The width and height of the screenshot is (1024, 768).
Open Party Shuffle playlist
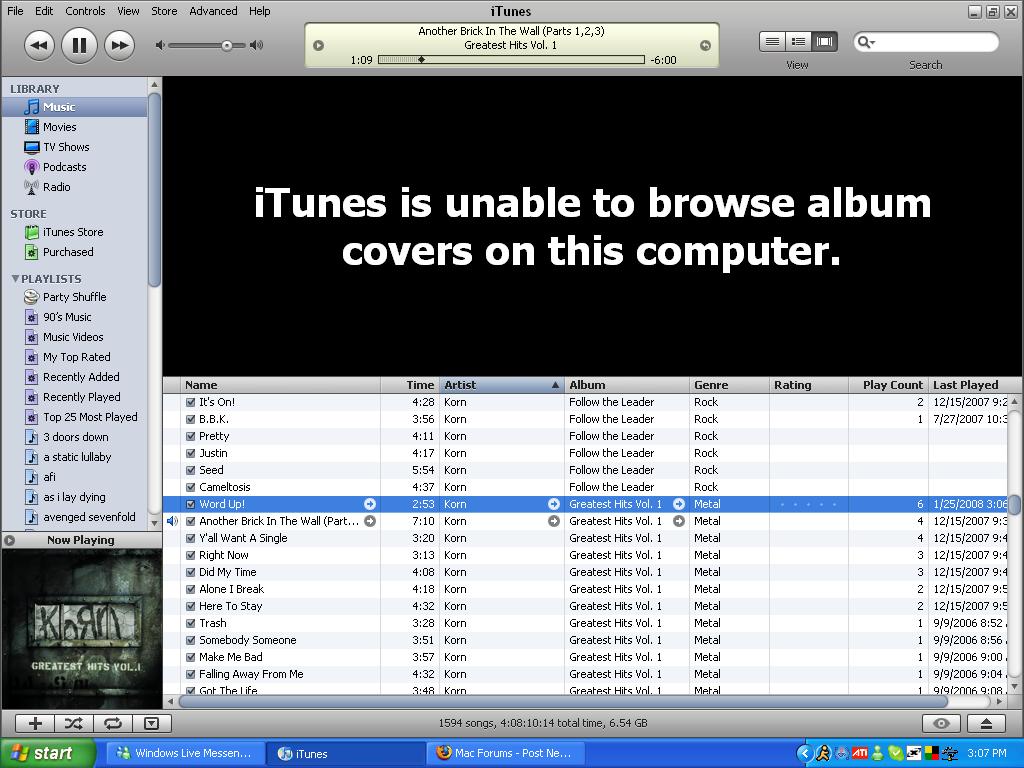tap(74, 296)
